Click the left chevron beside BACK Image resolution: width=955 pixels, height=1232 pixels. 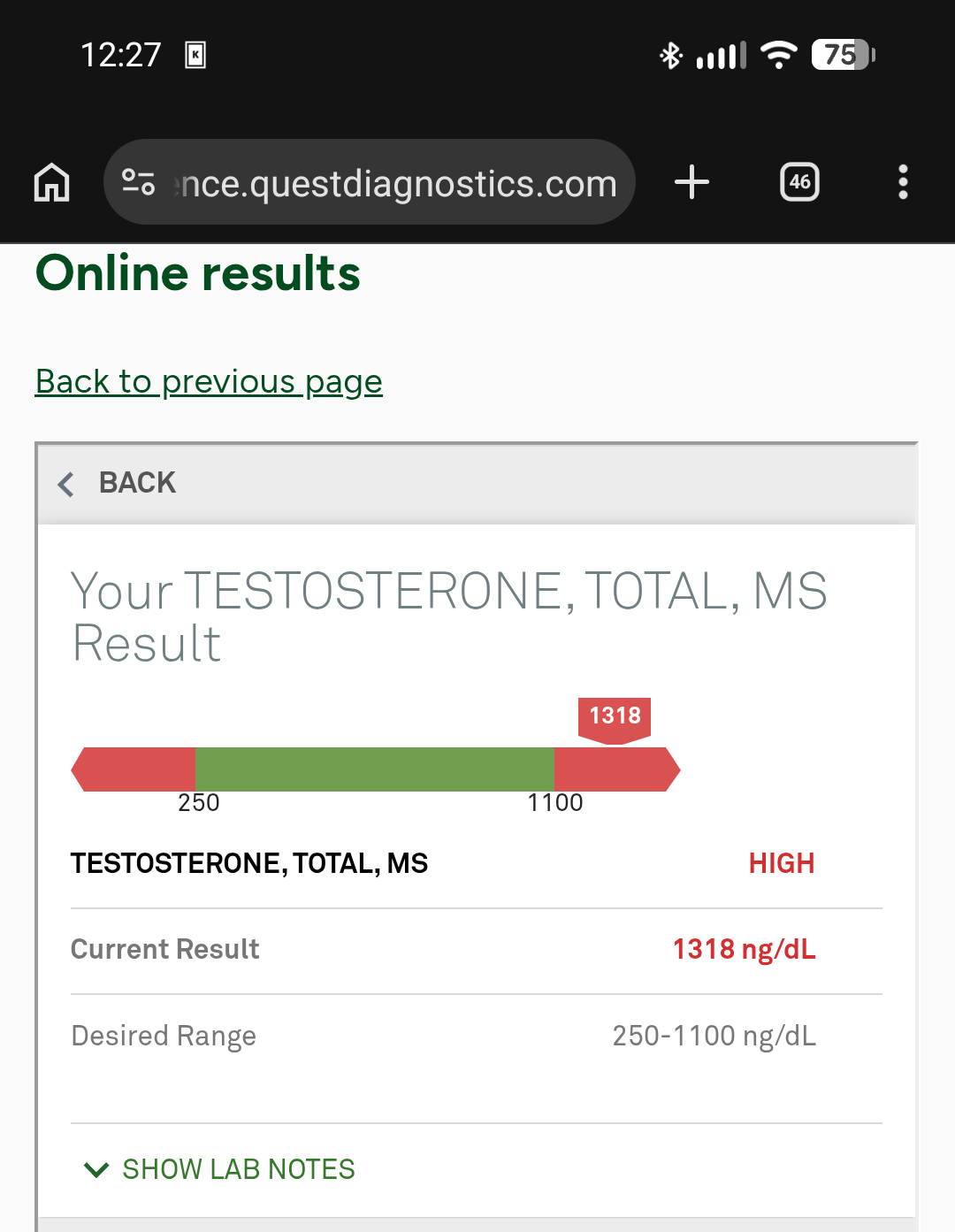click(x=65, y=484)
